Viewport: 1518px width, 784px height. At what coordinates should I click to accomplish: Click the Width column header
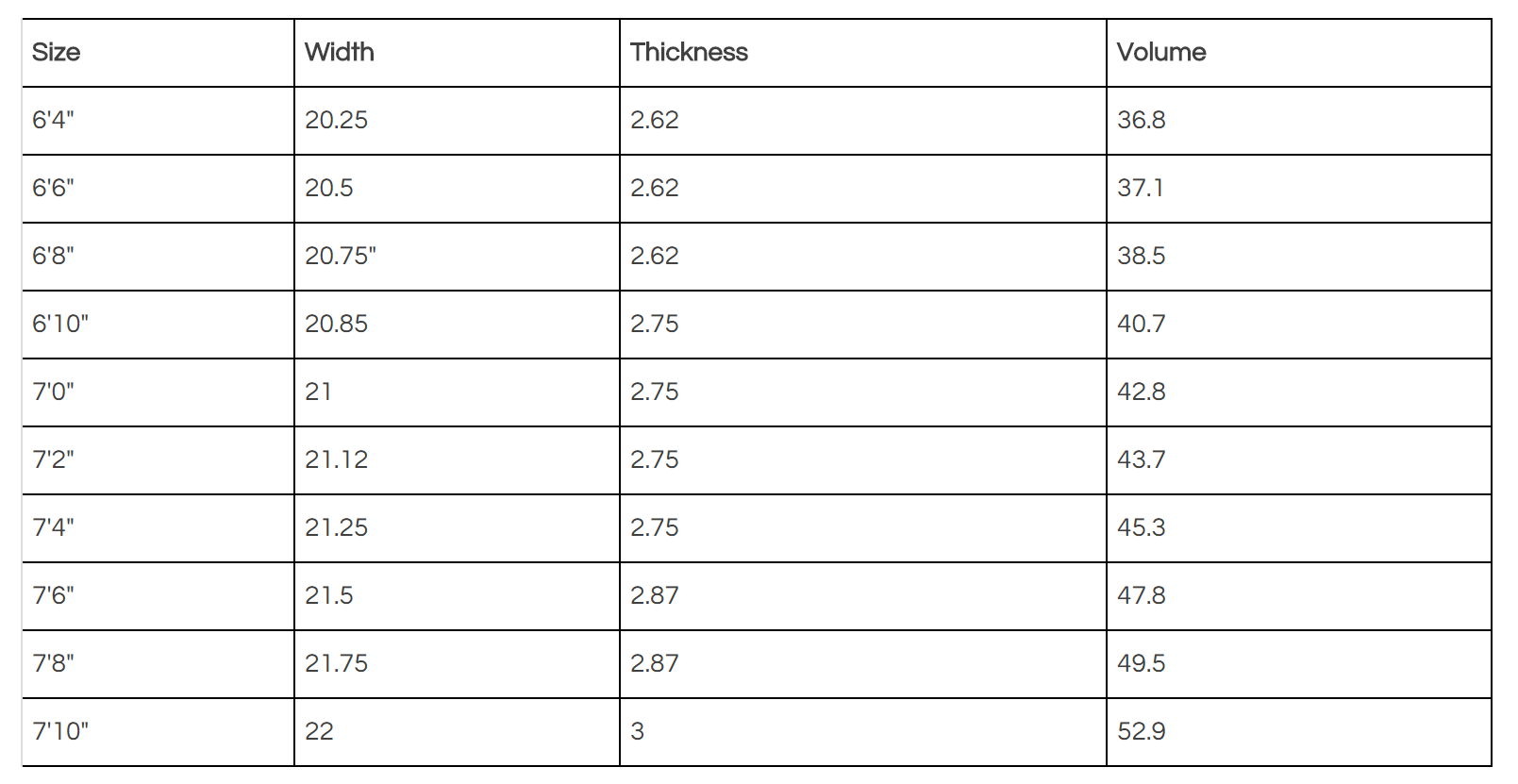457,53
